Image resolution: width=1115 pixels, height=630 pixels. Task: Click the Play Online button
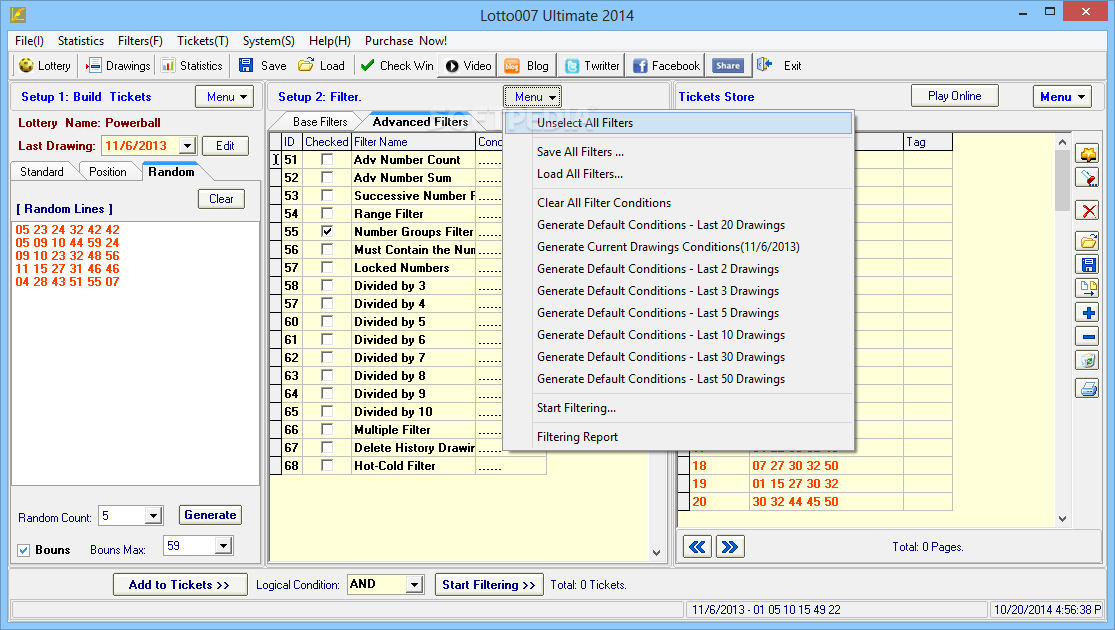coord(954,96)
